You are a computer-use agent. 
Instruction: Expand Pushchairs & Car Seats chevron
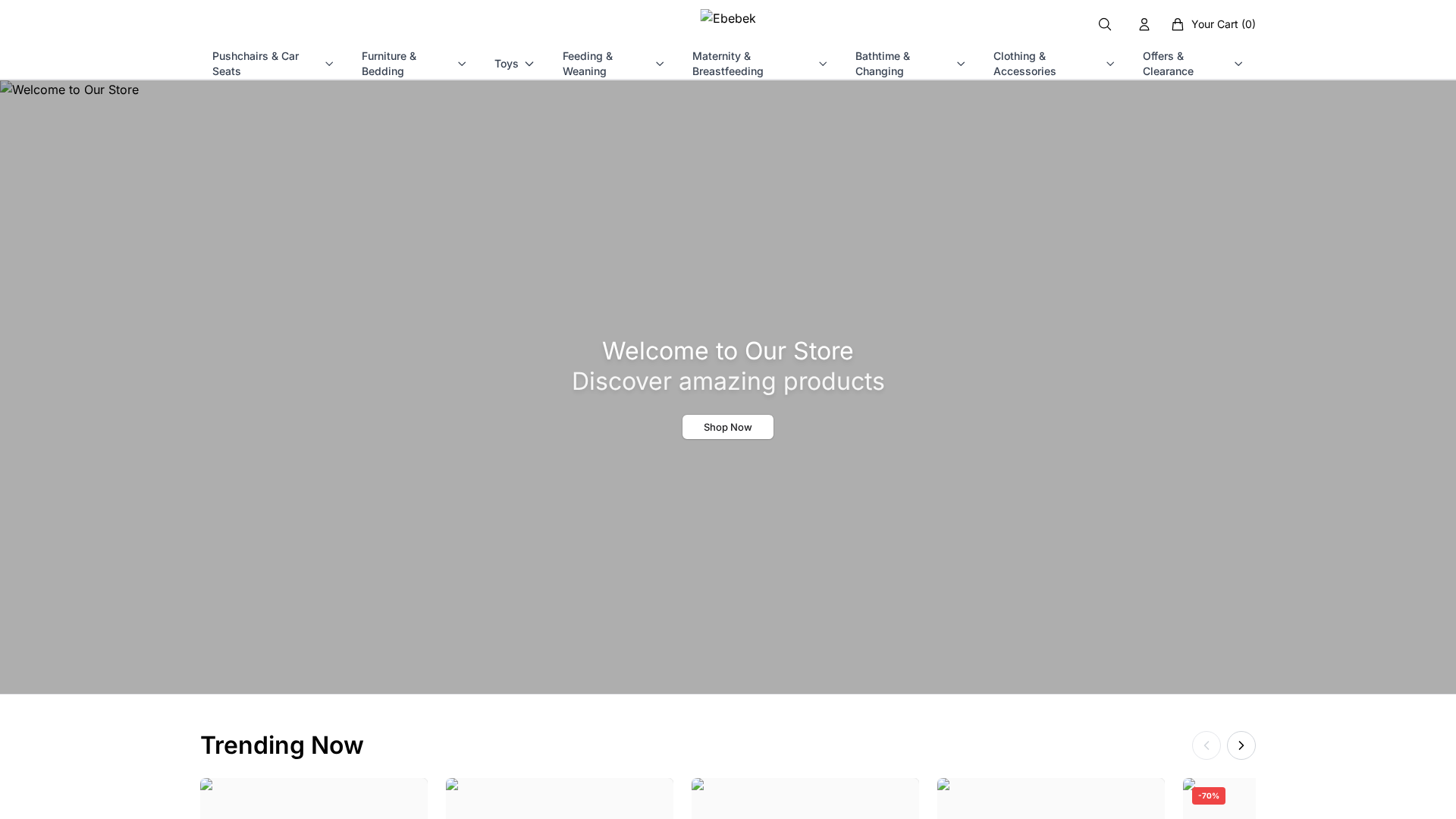click(329, 64)
